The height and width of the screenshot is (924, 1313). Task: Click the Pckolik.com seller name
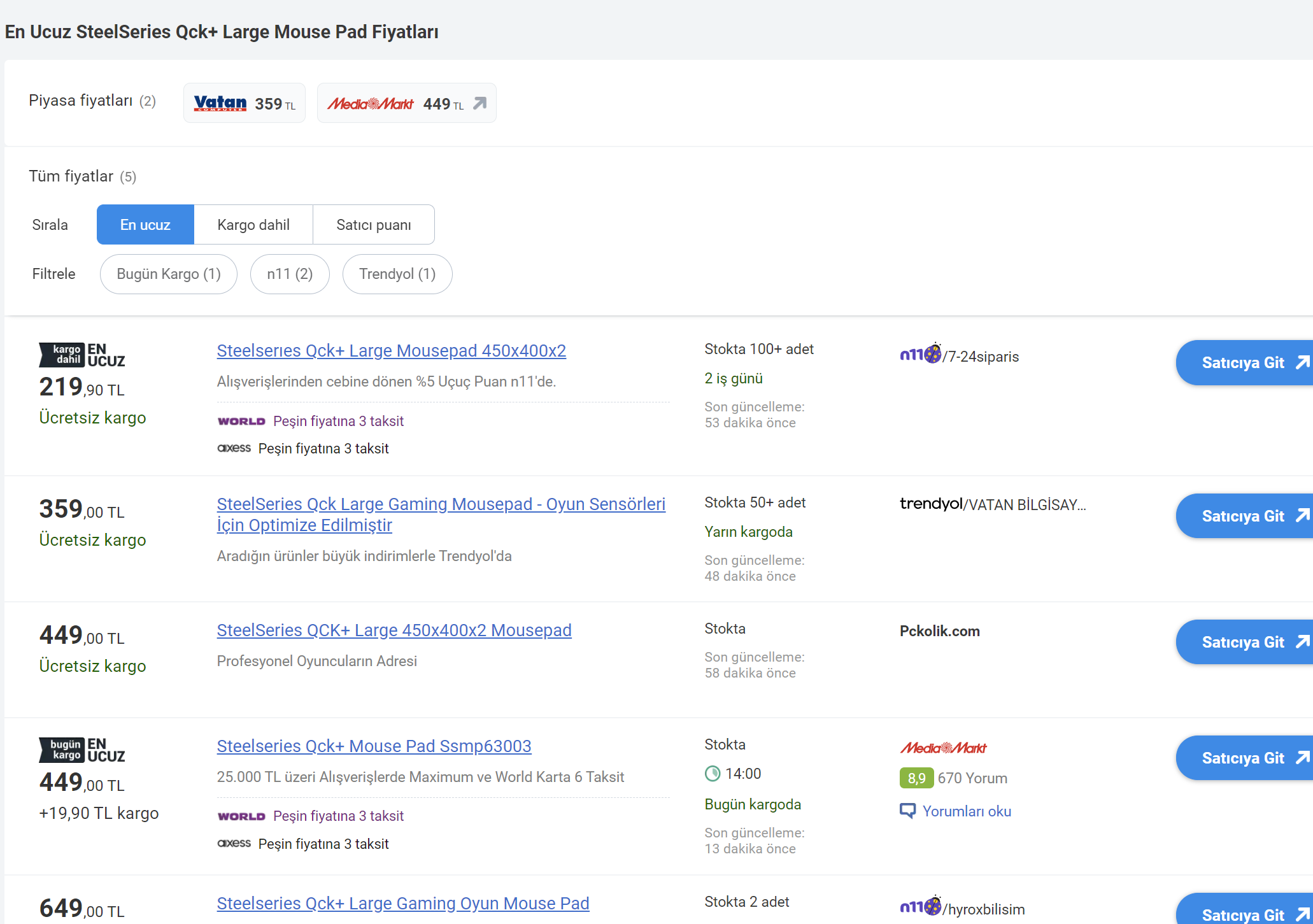tap(940, 632)
